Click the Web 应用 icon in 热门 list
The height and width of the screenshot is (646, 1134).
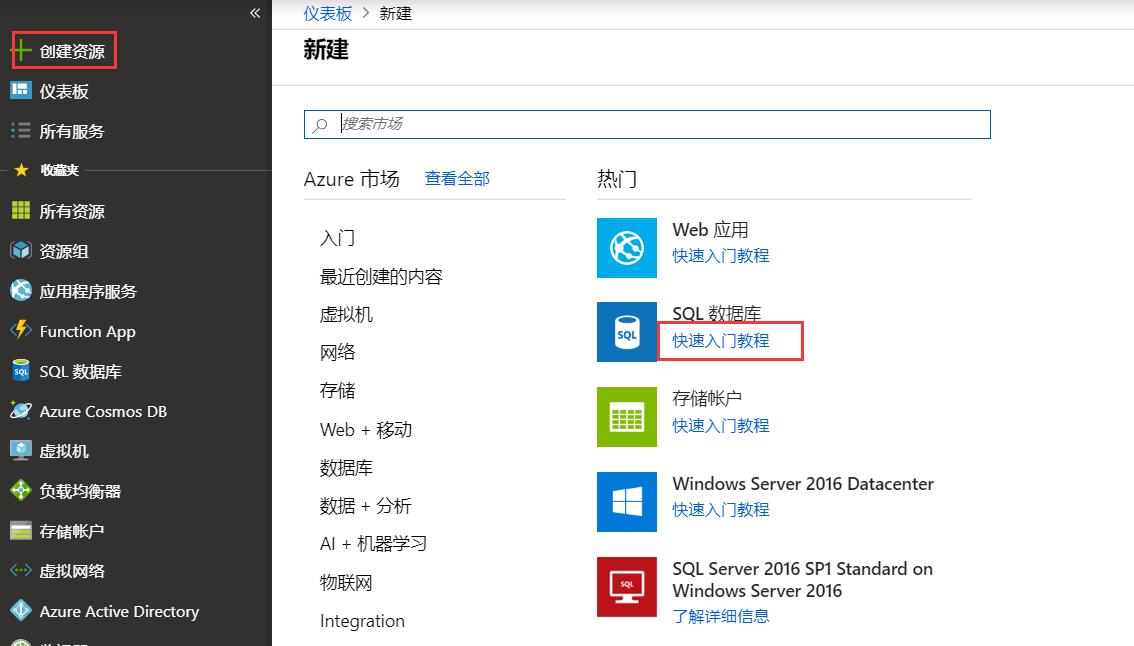tap(626, 248)
